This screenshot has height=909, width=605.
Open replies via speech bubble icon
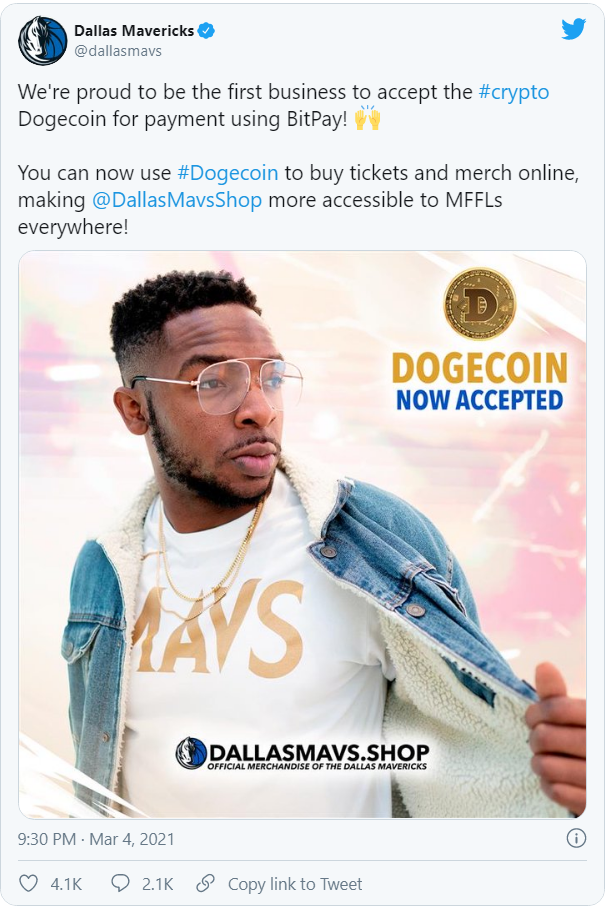pos(120,883)
